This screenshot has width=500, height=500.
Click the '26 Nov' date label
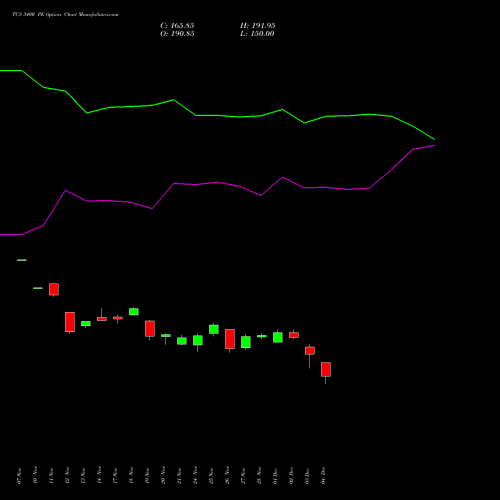pyautogui.click(x=227, y=476)
